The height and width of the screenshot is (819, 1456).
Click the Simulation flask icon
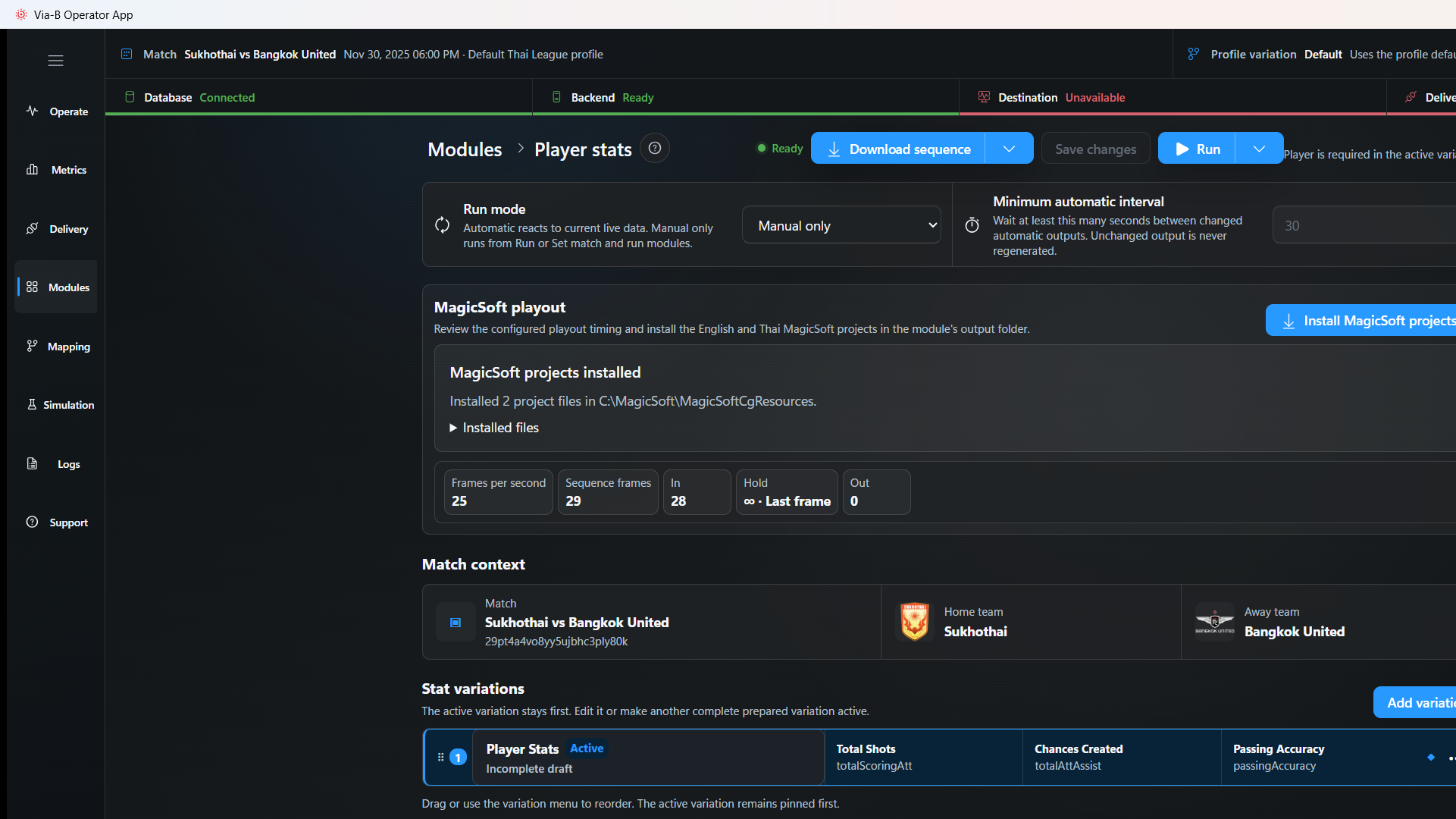(32, 404)
